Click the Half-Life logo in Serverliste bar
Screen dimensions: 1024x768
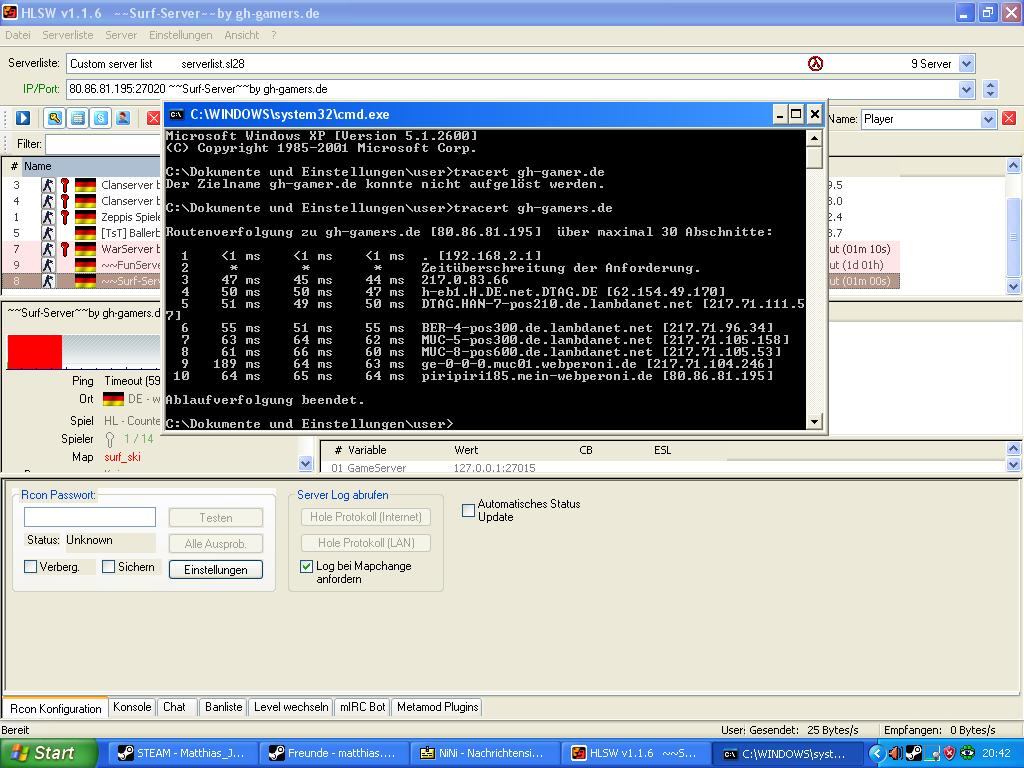[815, 63]
